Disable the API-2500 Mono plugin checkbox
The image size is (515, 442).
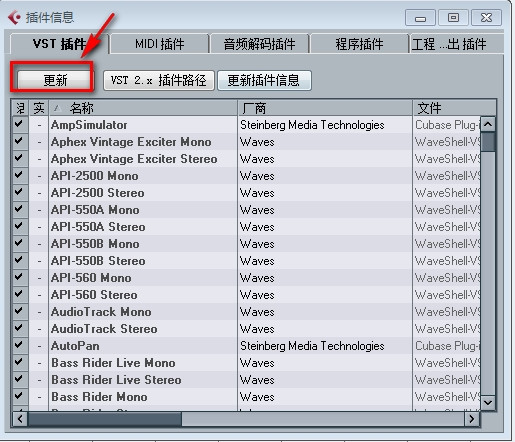(19, 175)
